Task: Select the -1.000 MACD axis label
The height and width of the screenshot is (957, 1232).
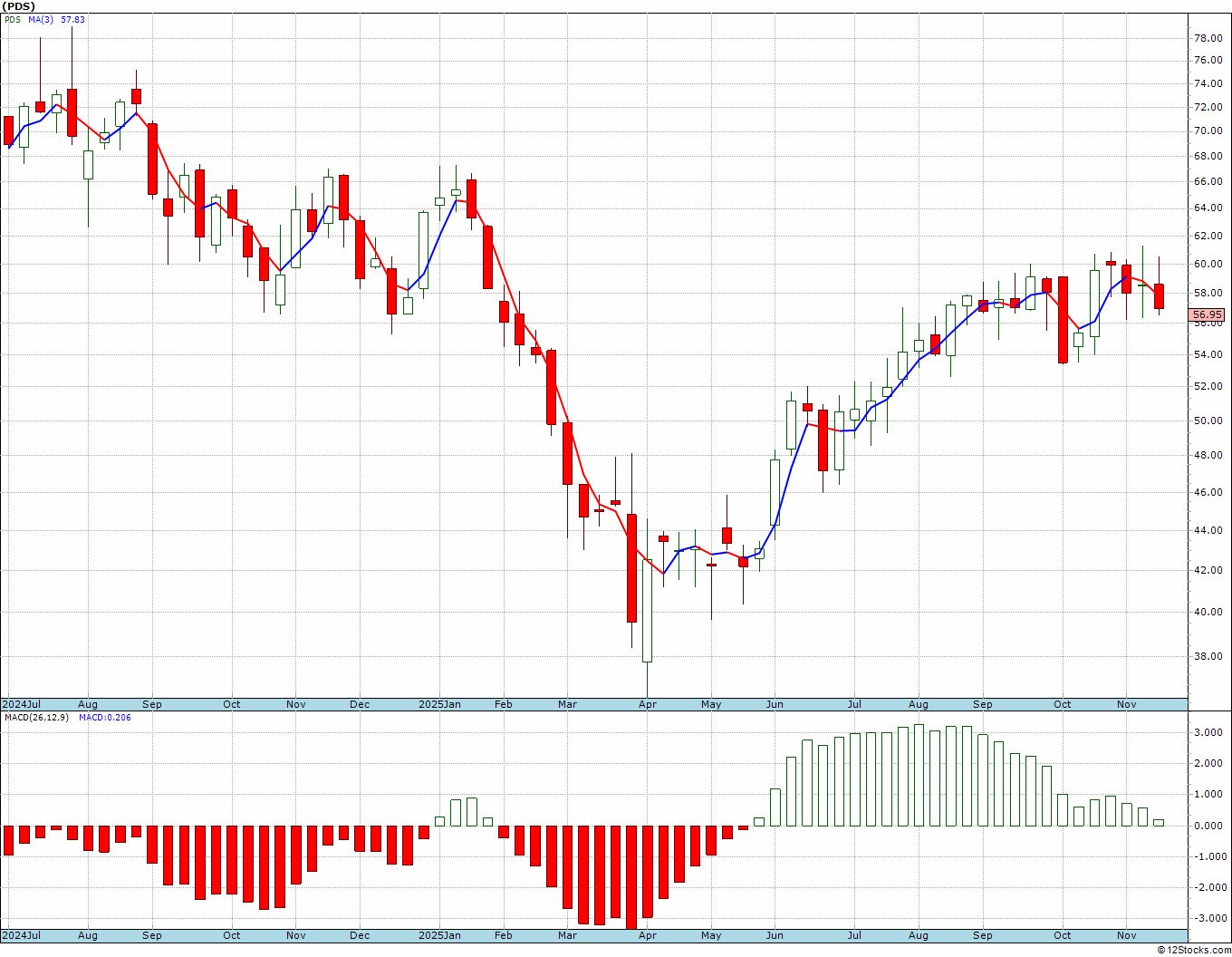Action: tap(1208, 857)
